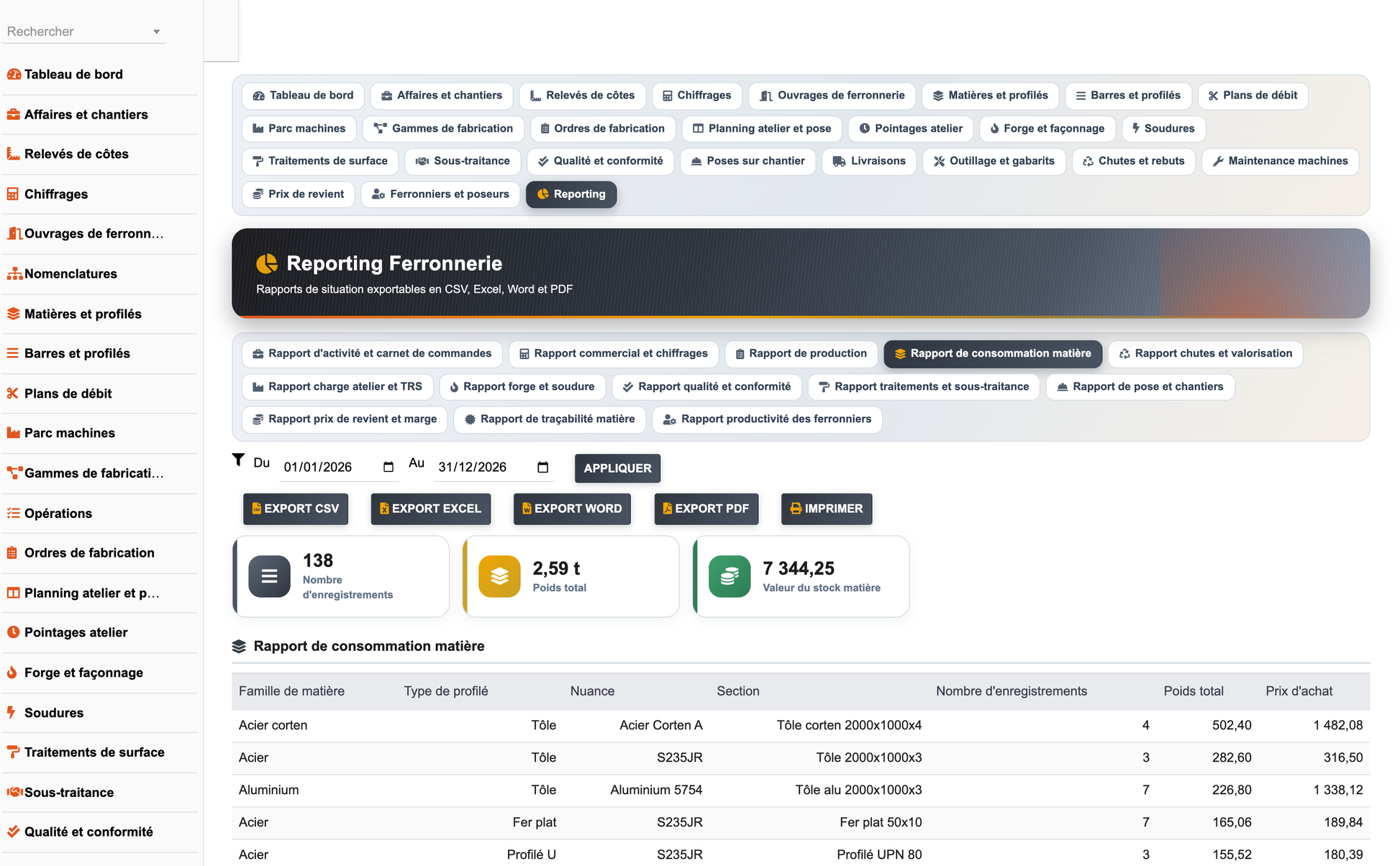
Task: Click Nomenclatures sidebar hierarchy icon
Action: coord(14,274)
